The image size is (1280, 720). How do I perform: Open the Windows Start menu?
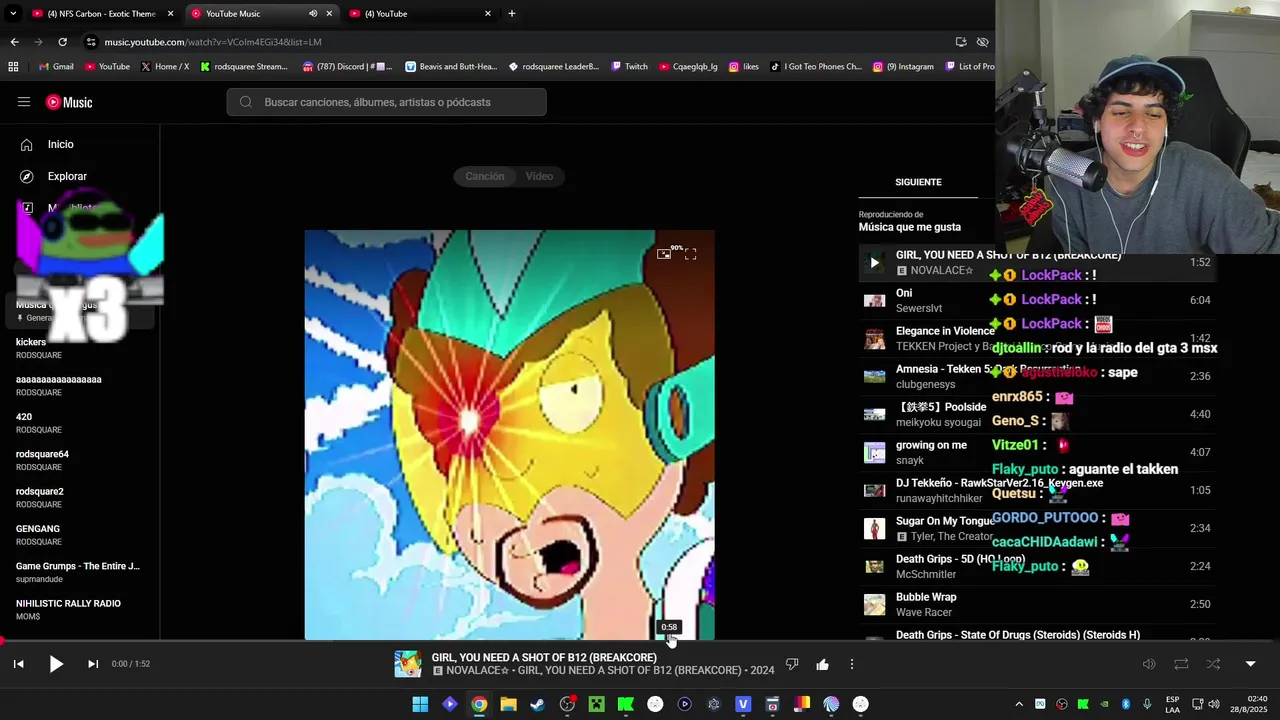pos(420,704)
